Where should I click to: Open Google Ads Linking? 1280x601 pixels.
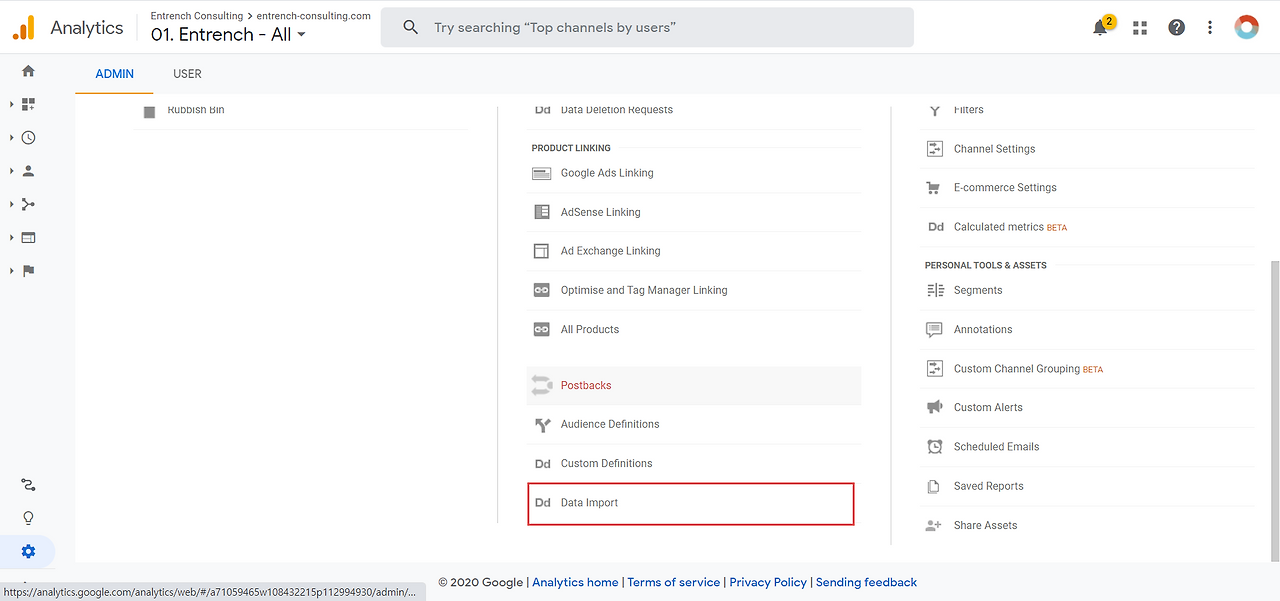[x=607, y=173]
